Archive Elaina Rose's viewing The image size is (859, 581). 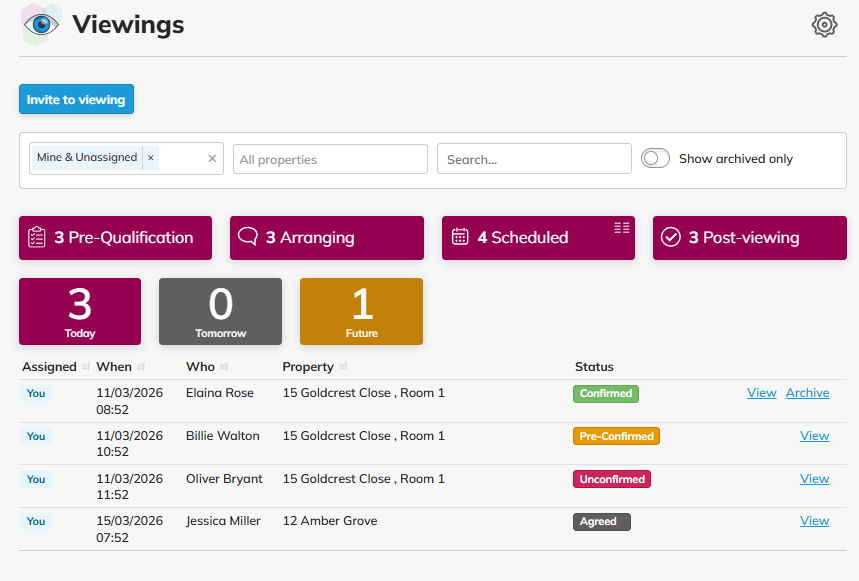coord(807,393)
